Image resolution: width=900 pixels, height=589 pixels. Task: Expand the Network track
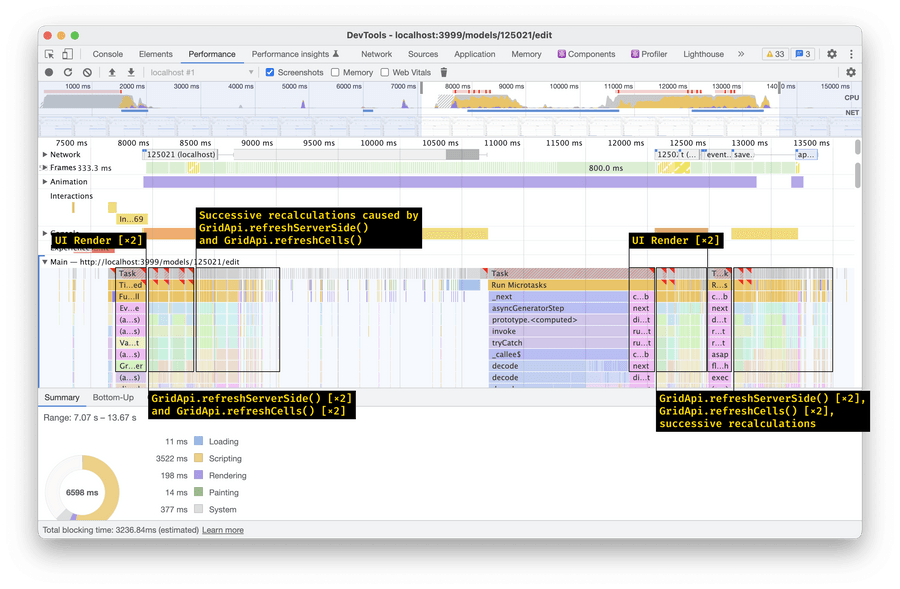(45, 155)
